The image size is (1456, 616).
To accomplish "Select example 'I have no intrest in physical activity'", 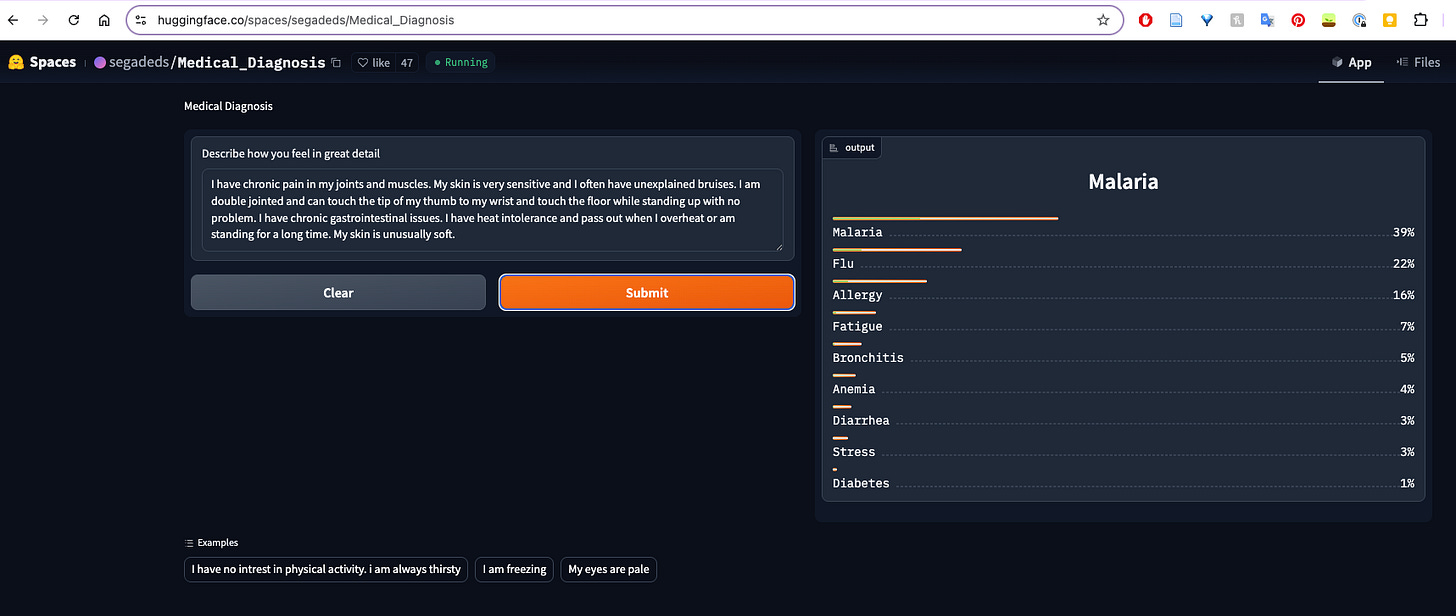I will (327, 569).
